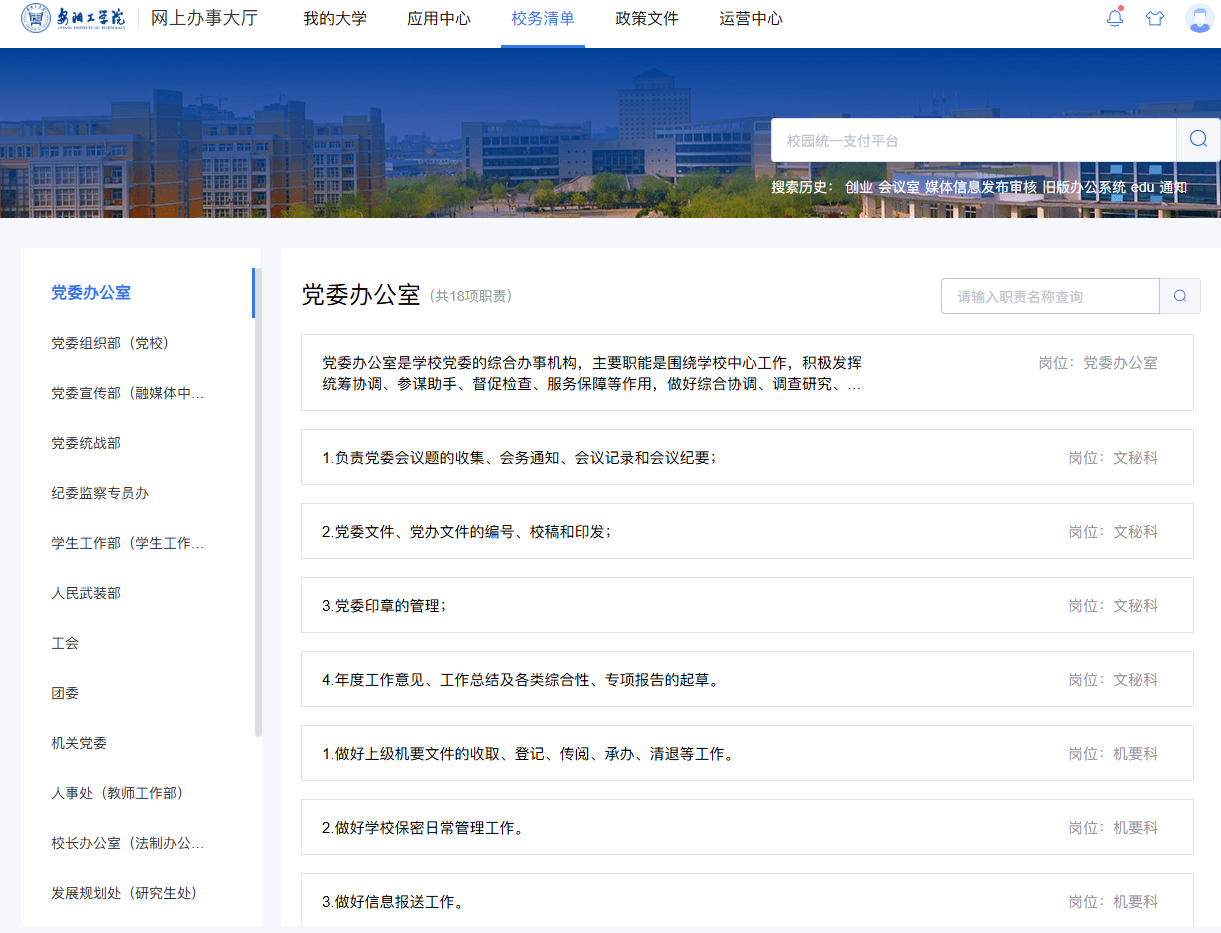The height and width of the screenshot is (933, 1221).
Task: Click the 请输入职责名称查询 input field
Action: point(1050,297)
